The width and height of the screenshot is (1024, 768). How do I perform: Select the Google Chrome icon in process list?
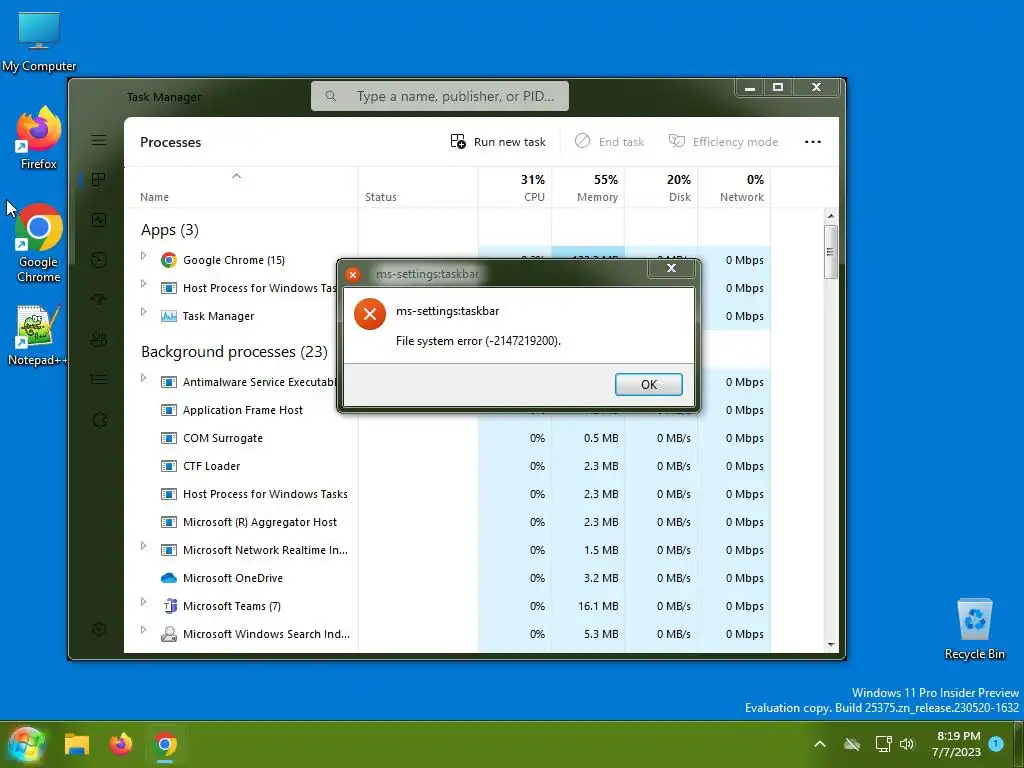pyautogui.click(x=168, y=260)
